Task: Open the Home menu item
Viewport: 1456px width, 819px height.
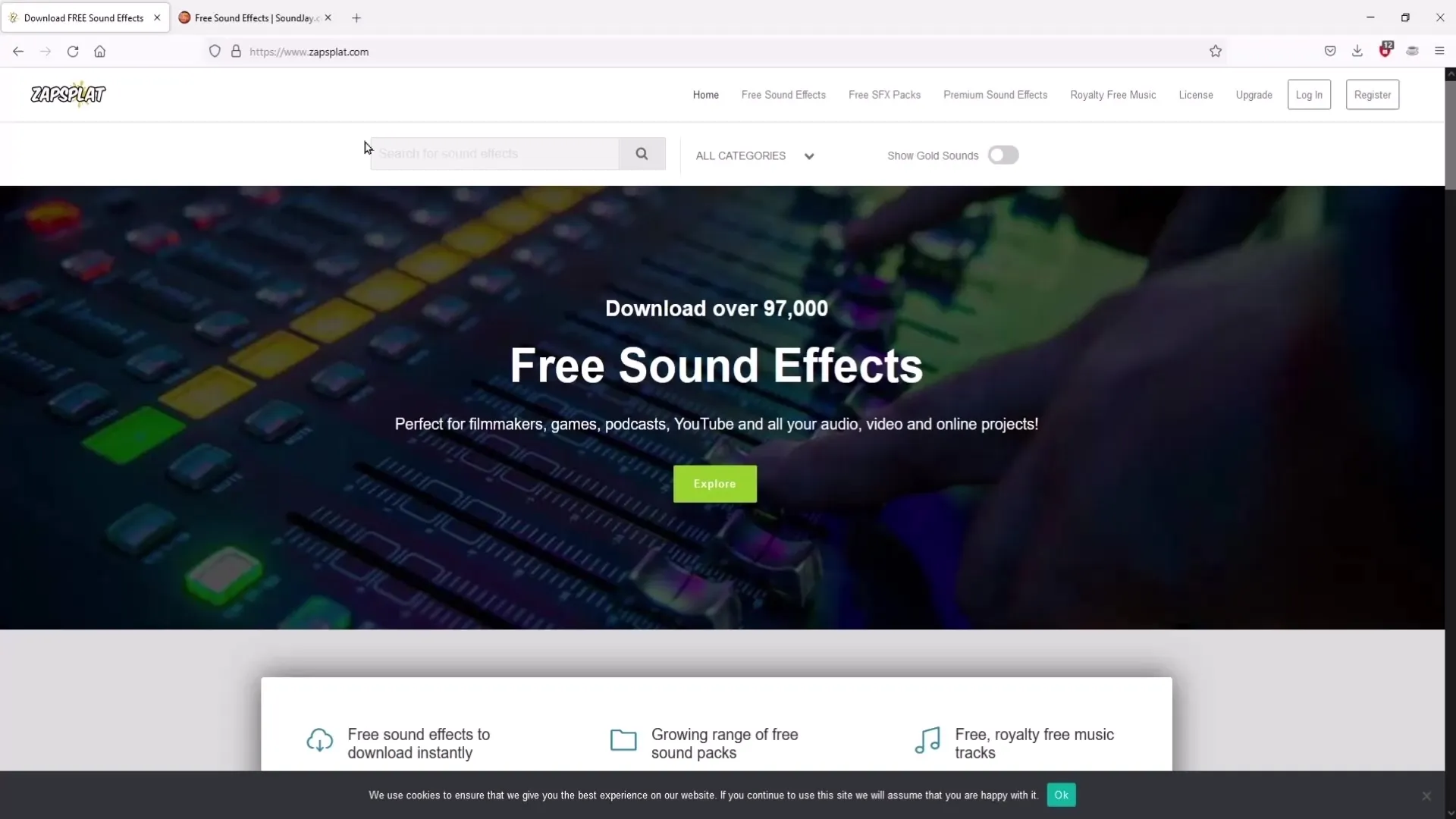Action: (x=706, y=95)
